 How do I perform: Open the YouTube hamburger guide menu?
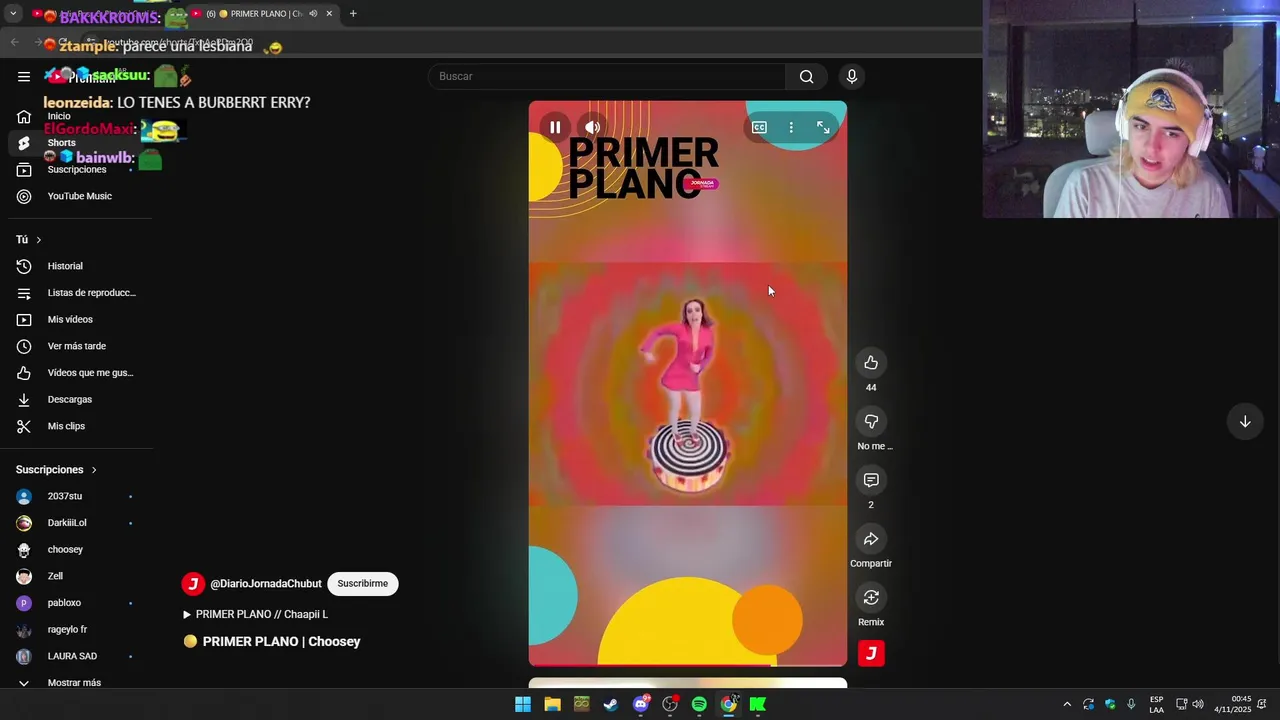[24, 76]
